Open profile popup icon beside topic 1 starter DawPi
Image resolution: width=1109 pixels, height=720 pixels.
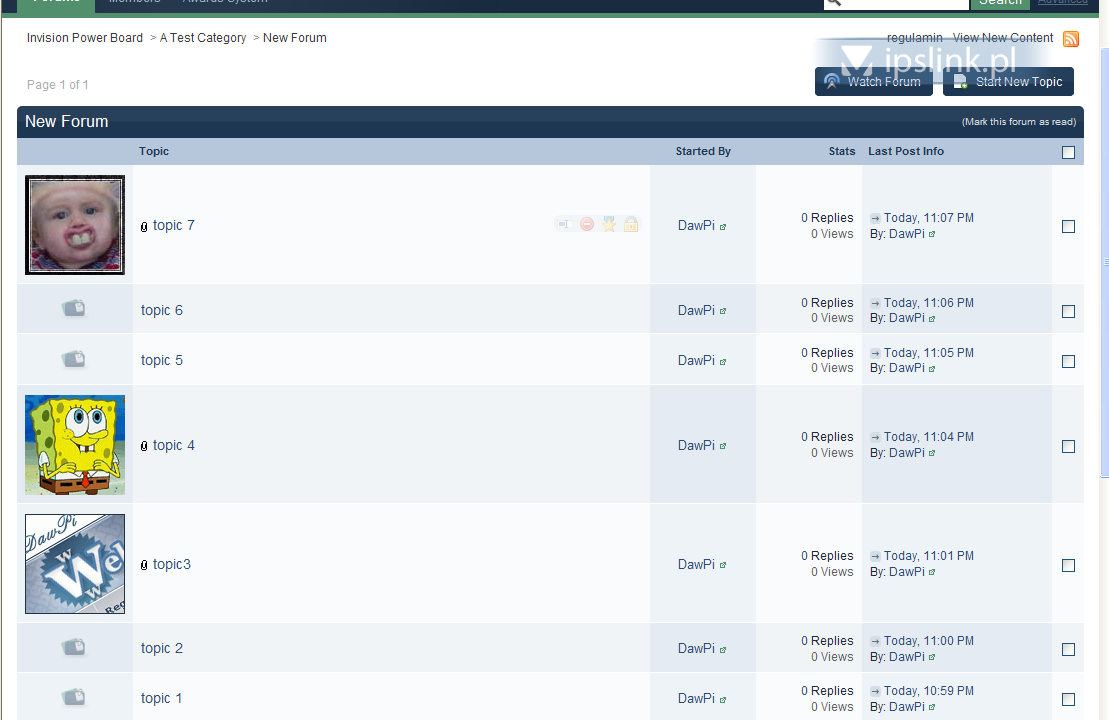[x=723, y=699]
